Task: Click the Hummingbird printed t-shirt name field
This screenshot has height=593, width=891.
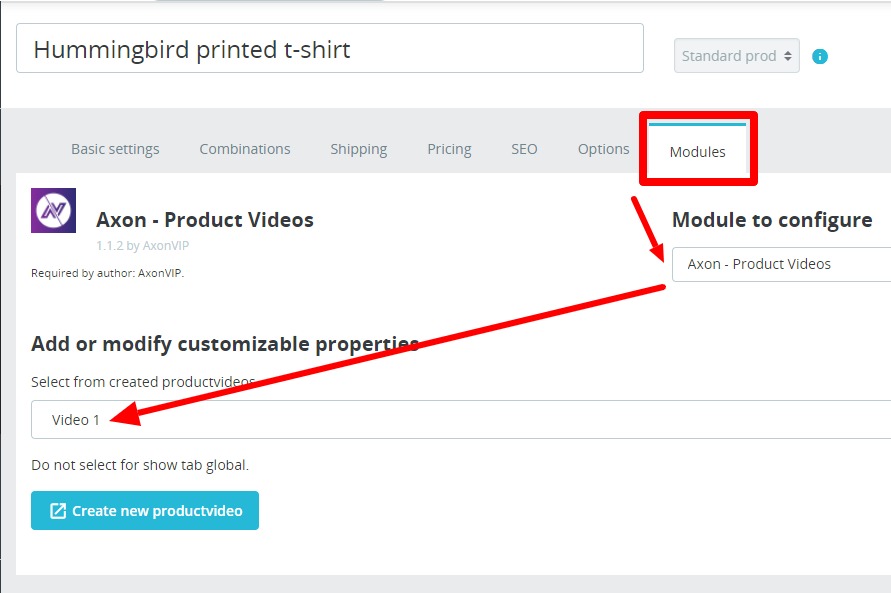Action: pos(330,48)
